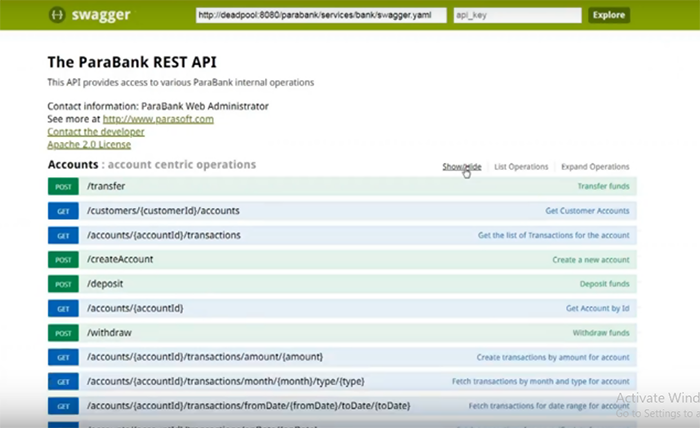
Task: Click Fetch transactions by month and type description
Action: click(541, 382)
